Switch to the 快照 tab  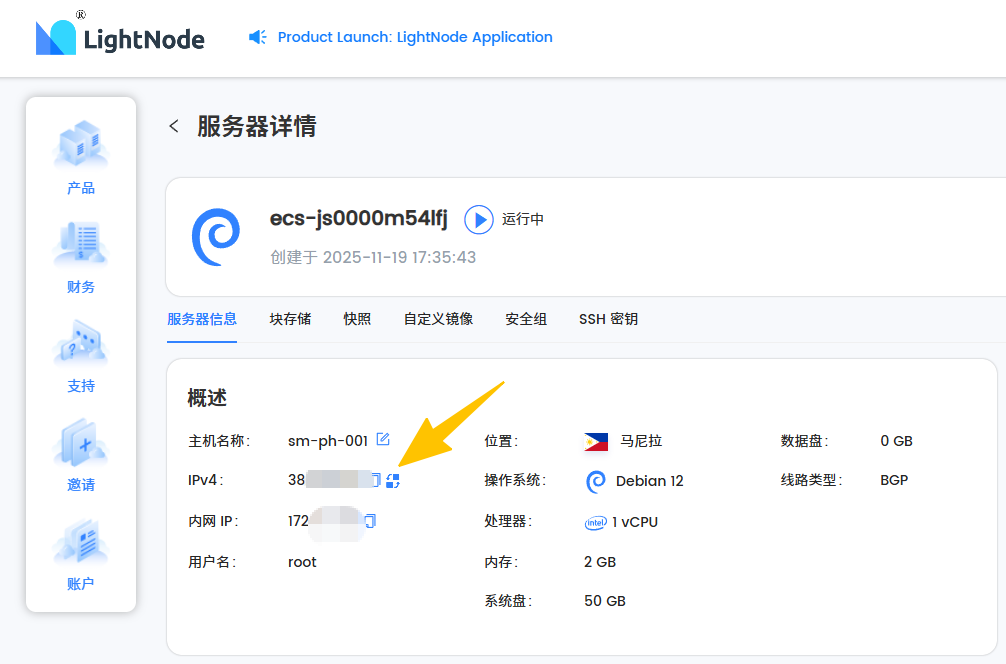click(357, 319)
